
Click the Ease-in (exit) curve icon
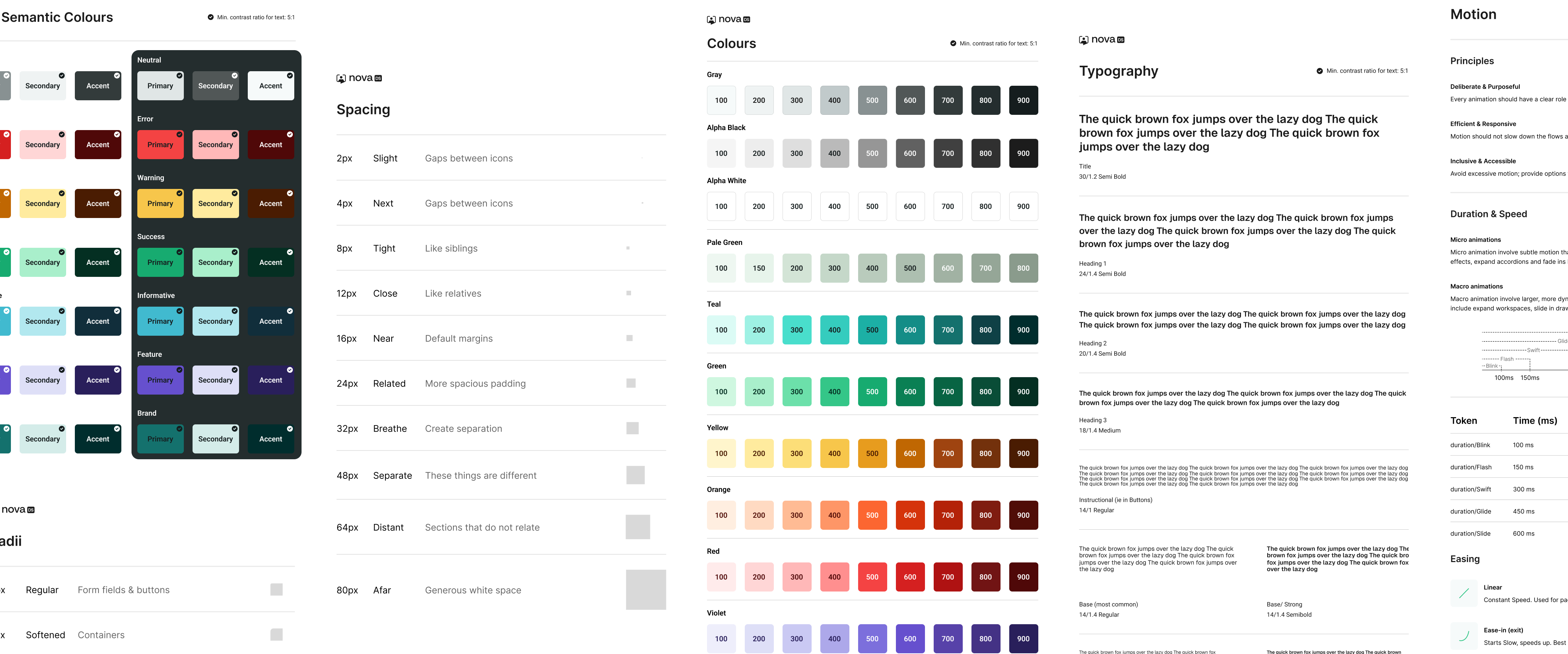pyautogui.click(x=1464, y=636)
